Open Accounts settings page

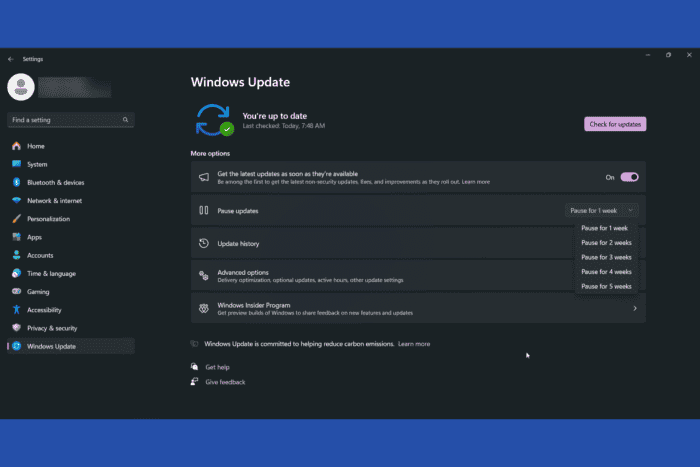click(x=71, y=255)
